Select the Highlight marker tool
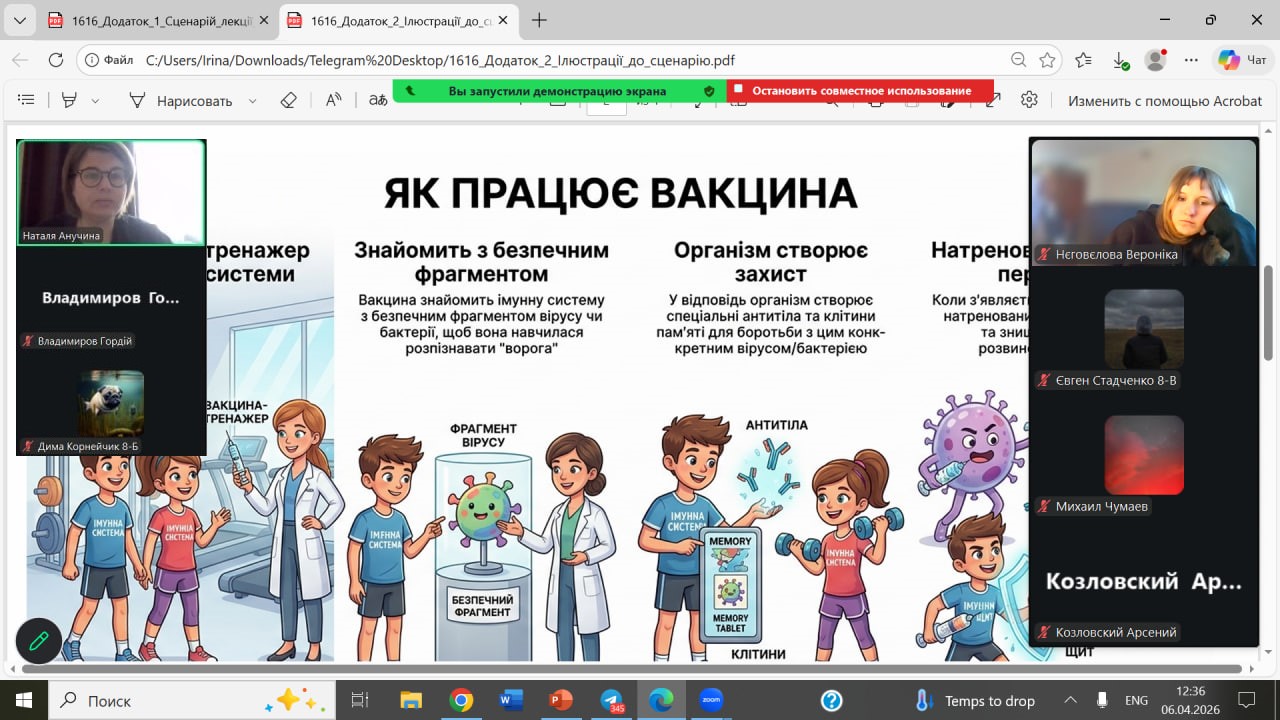The image size is (1280, 720). point(69,100)
